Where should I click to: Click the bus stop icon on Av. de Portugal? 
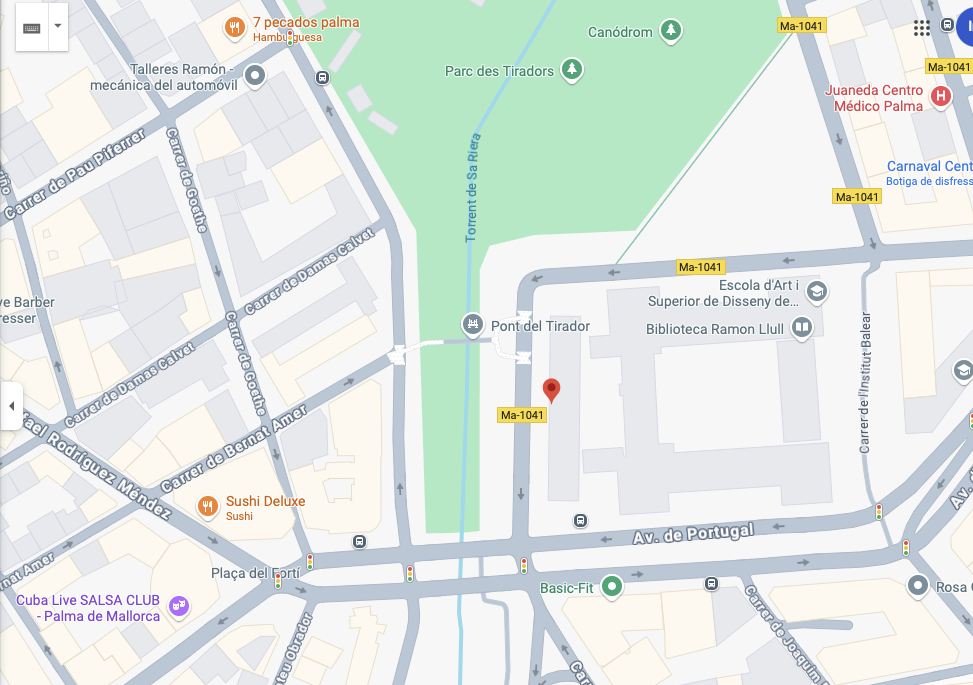click(x=580, y=521)
